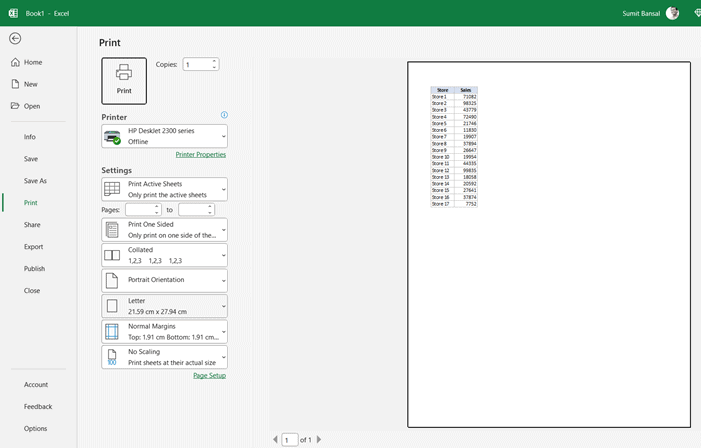This screenshot has width=701, height=448.
Task: Click the Pages start input field
Action: pos(139,210)
